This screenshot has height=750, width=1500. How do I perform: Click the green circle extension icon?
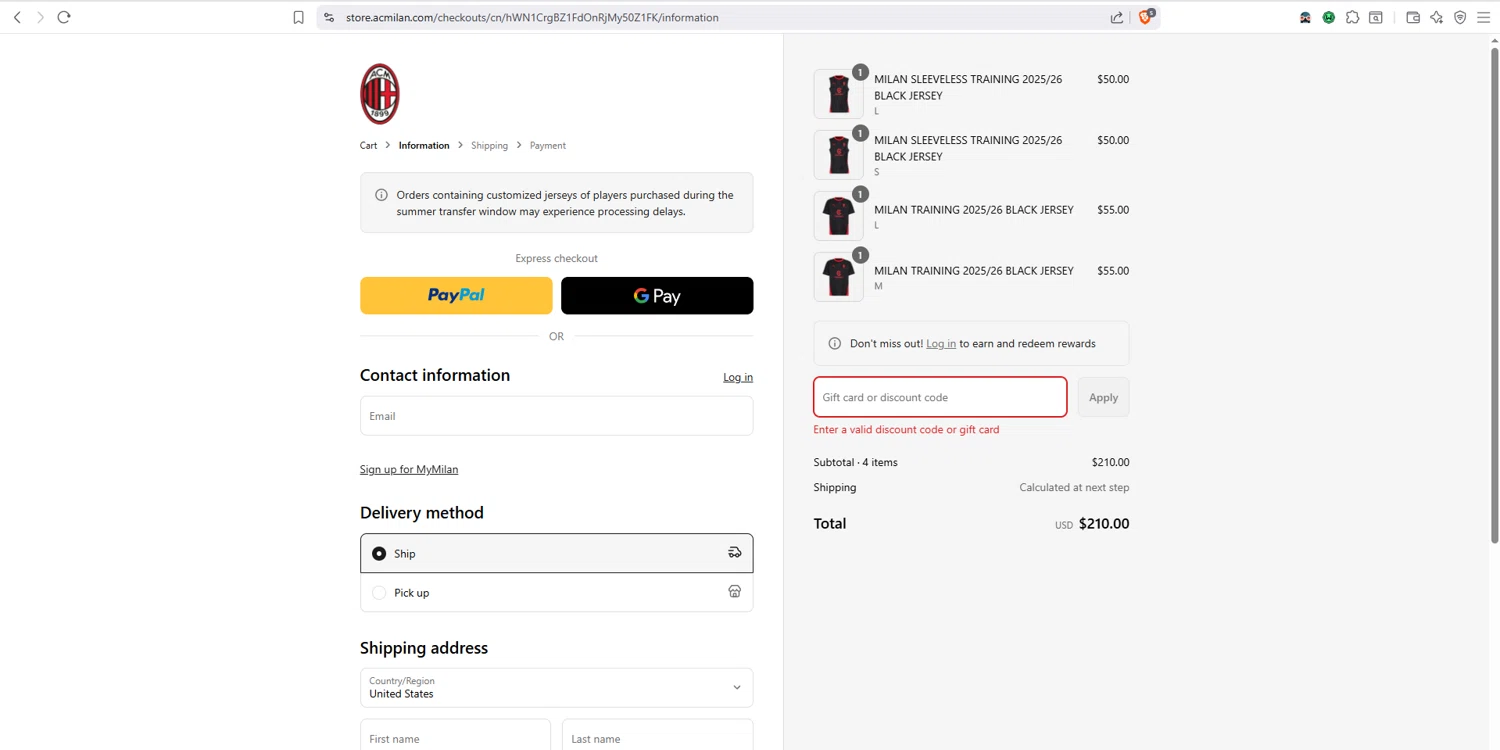[x=1328, y=17]
